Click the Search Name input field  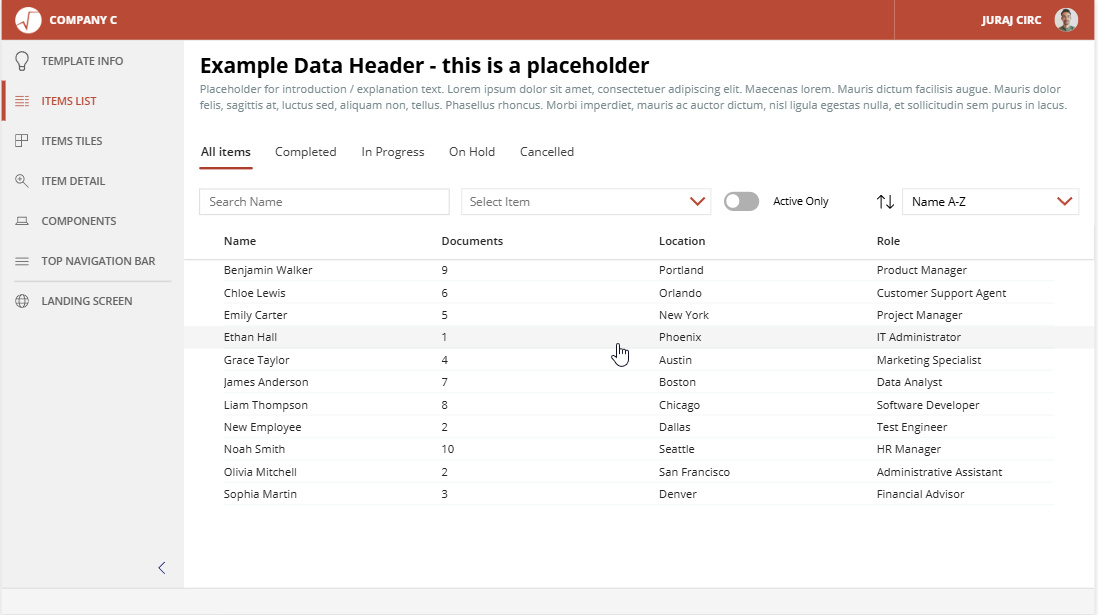(x=324, y=202)
